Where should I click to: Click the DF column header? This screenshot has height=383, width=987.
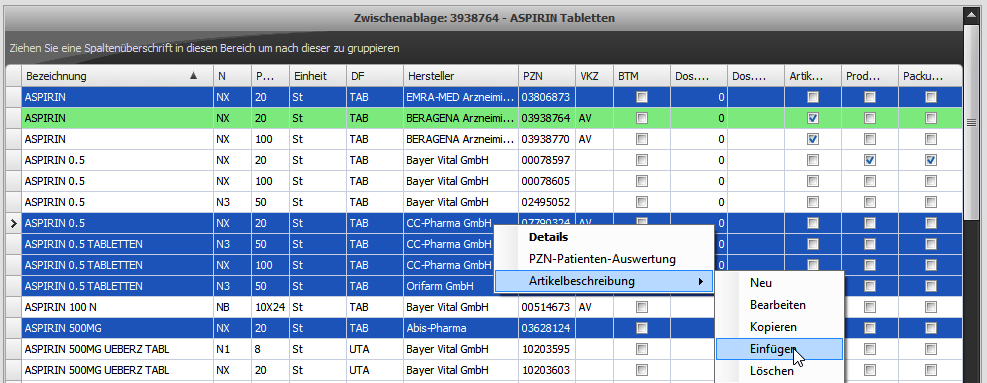(x=375, y=76)
